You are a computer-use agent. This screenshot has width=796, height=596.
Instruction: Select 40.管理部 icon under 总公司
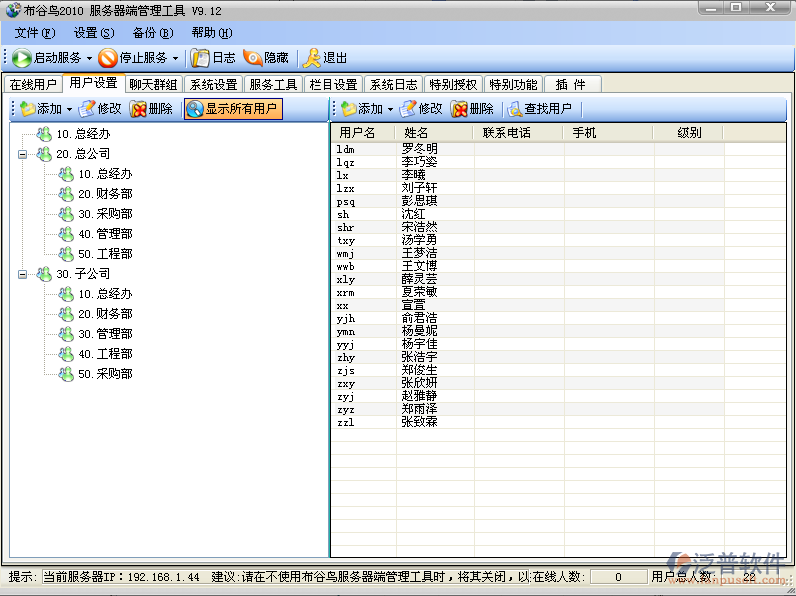coord(66,234)
